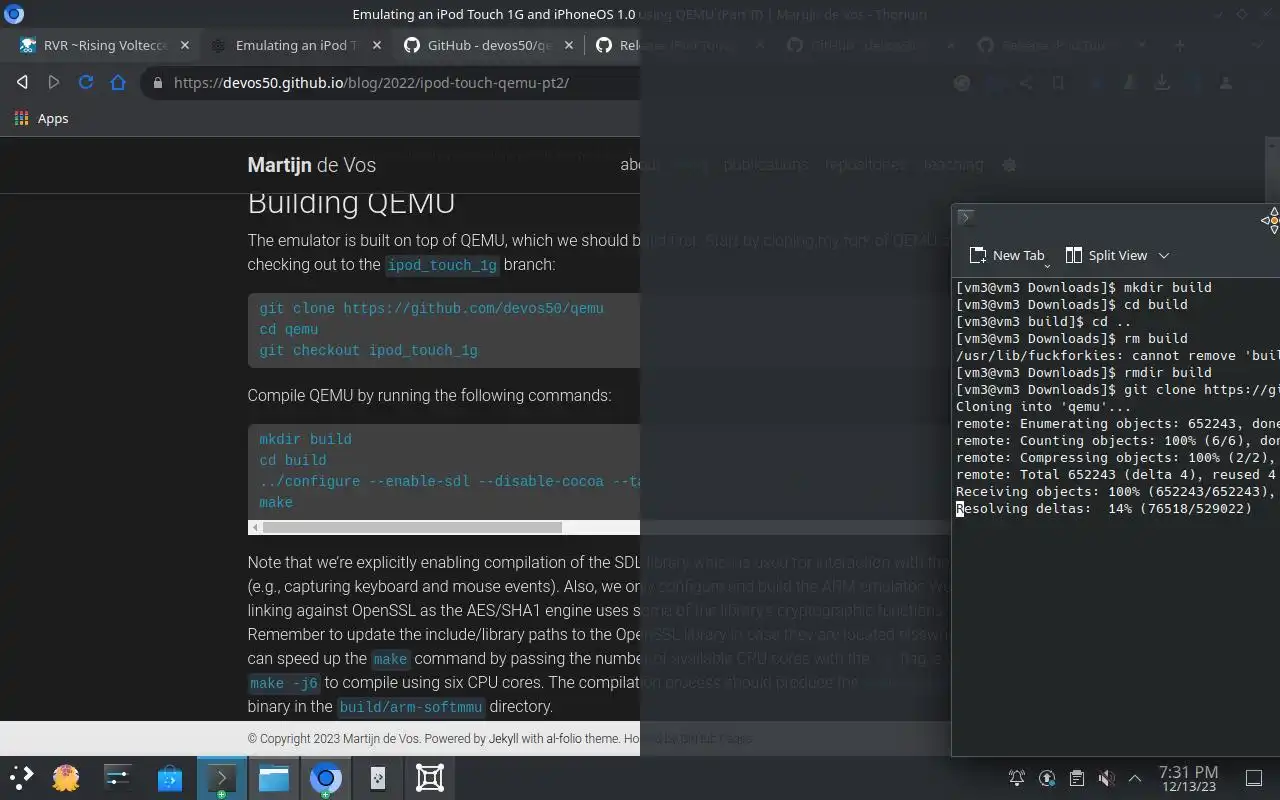Screen dimensions: 1280x800
Task: Open notifications bell in system tray
Action: tap(1017, 778)
